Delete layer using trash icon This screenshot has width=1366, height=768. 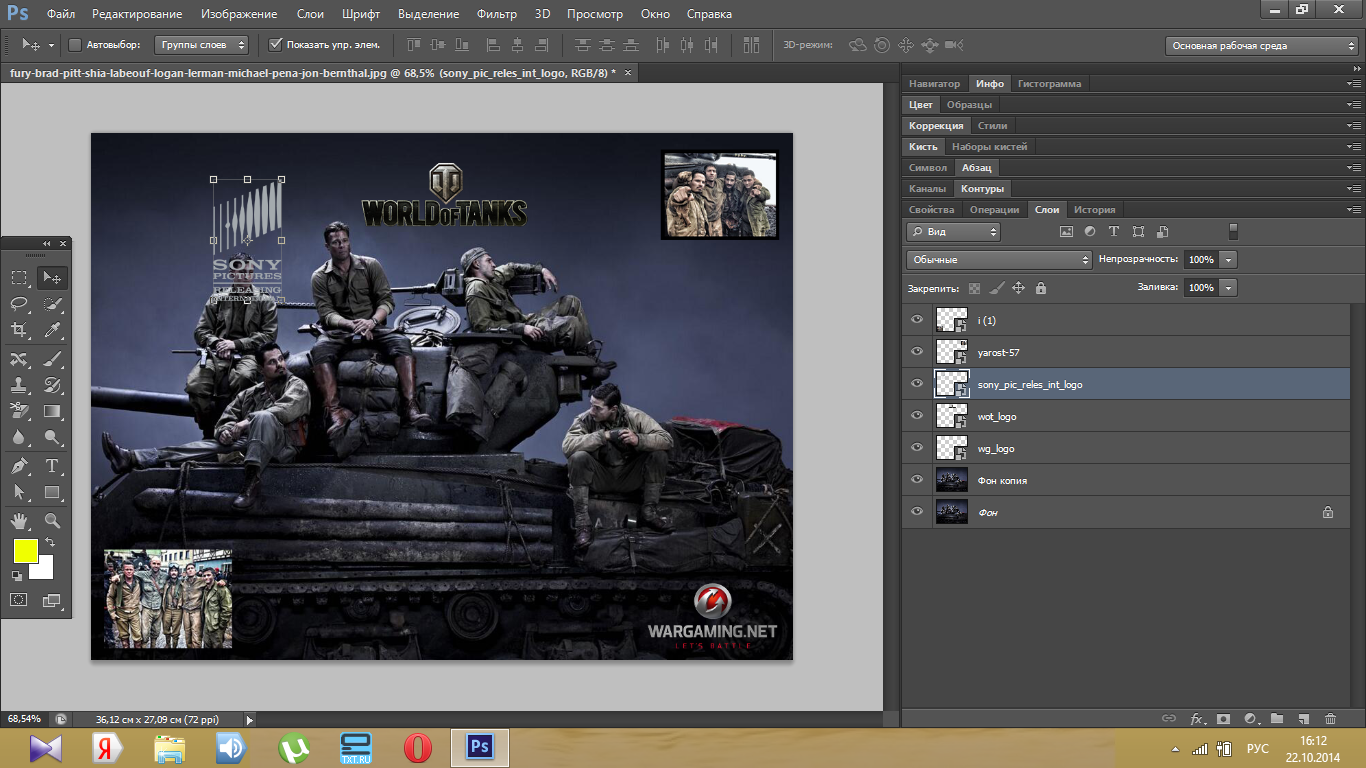point(1330,719)
